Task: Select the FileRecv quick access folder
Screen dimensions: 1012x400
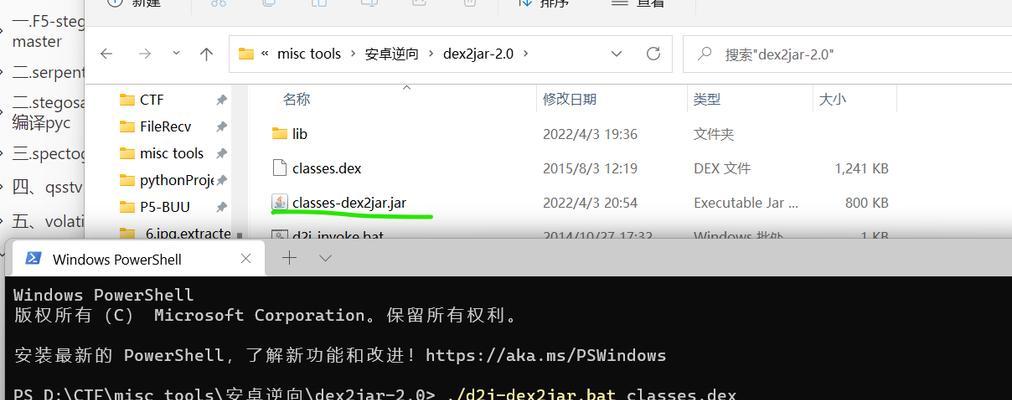Action: 165,126
